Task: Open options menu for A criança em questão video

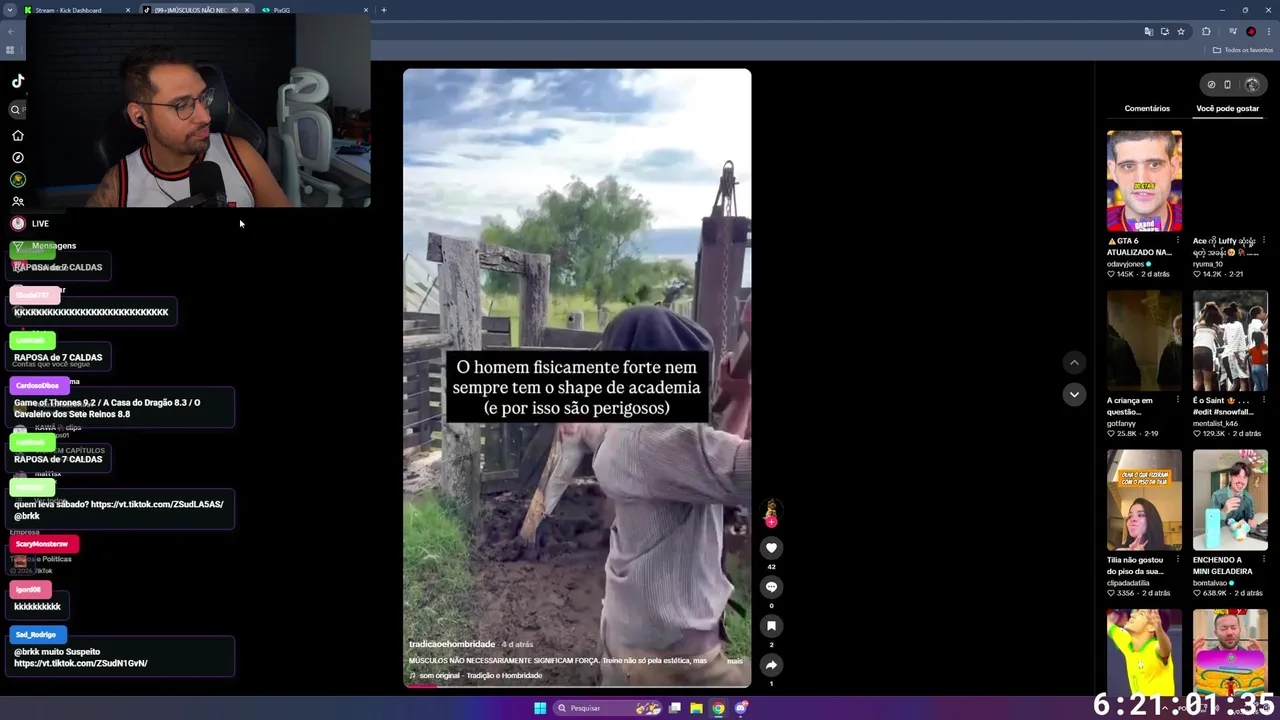Action: tap(1178, 400)
